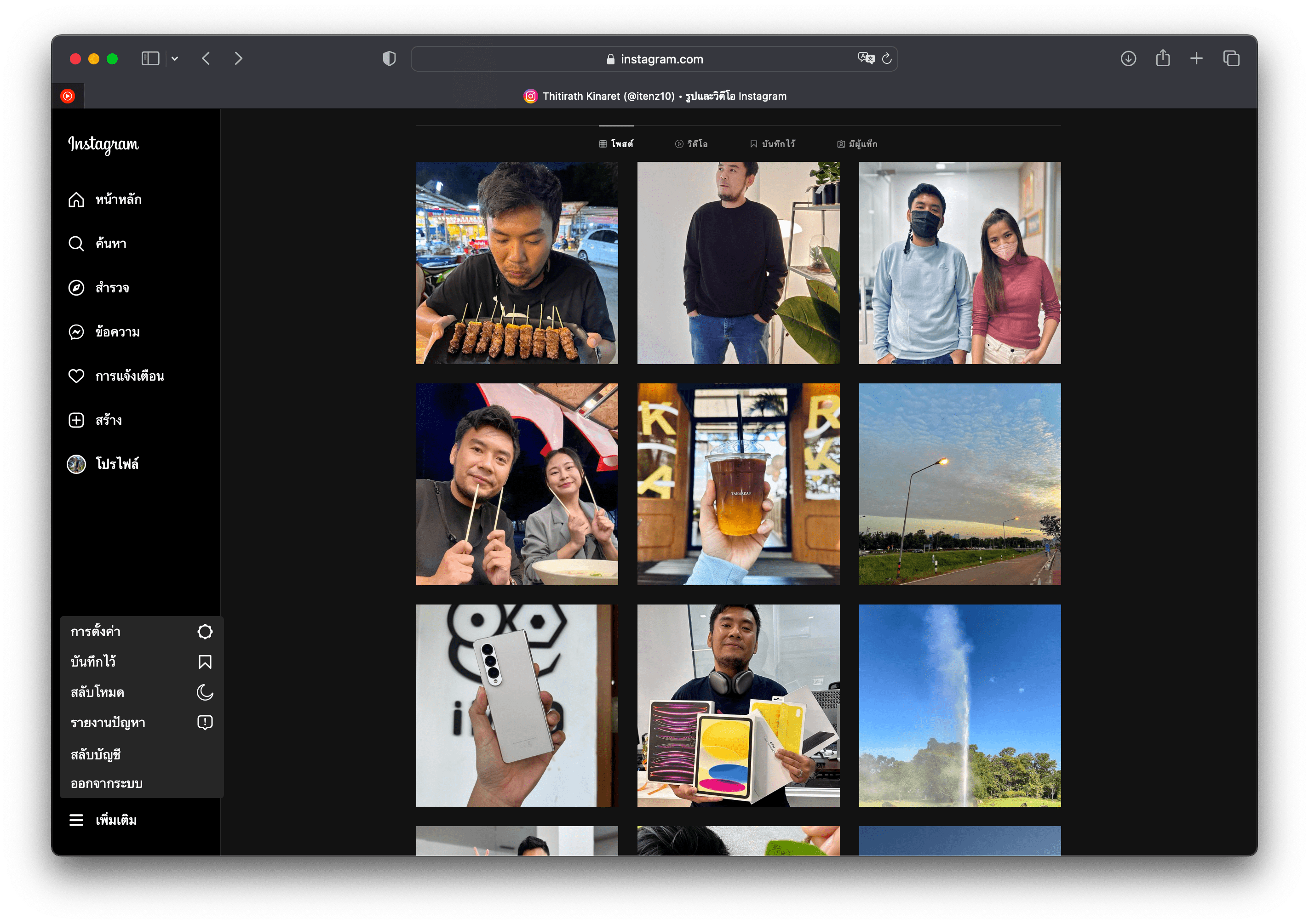Toggle the Safari sidebar panel
The height and width of the screenshot is (924, 1309).
click(150, 59)
